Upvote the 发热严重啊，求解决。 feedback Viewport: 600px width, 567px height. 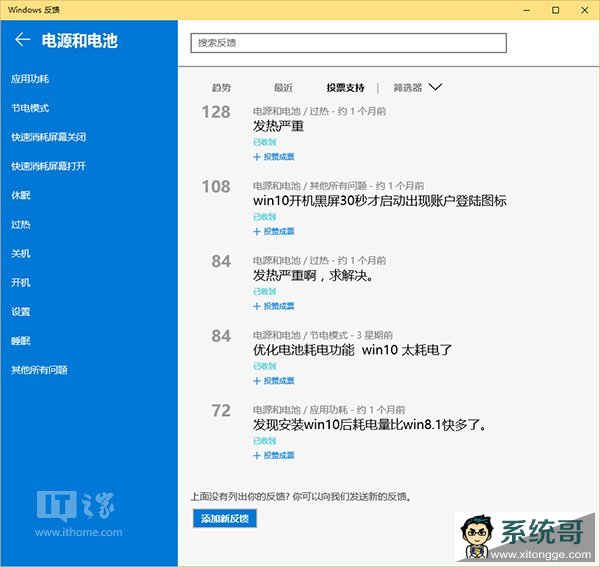pyautogui.click(x=274, y=306)
